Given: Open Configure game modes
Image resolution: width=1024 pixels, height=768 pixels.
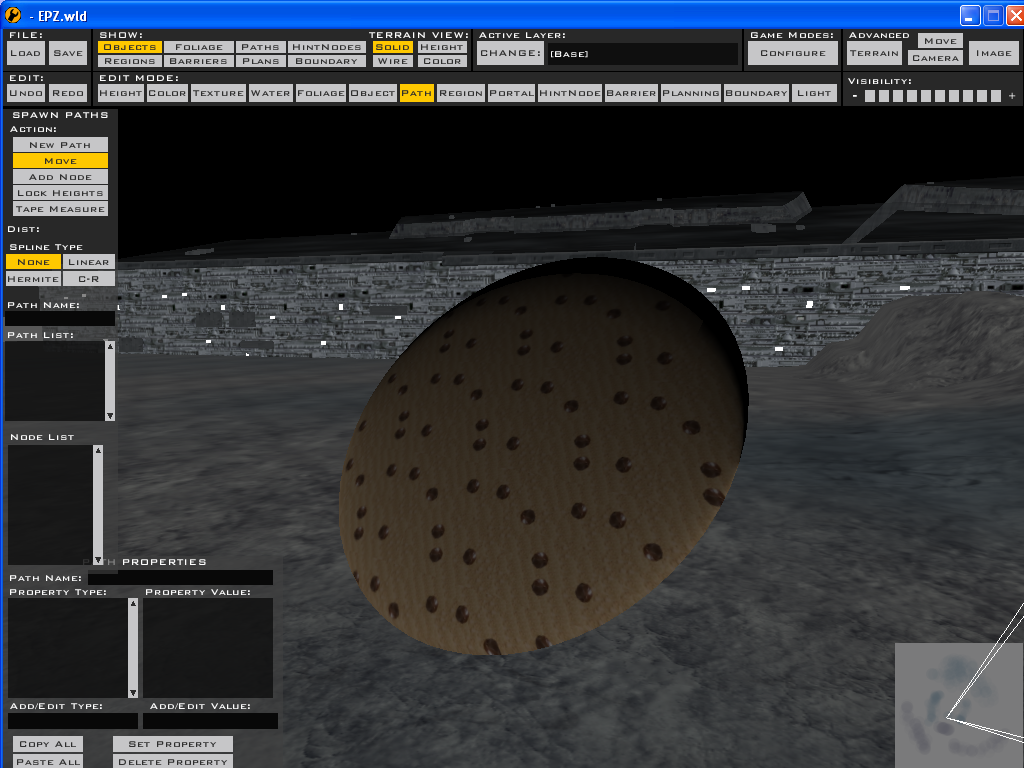Looking at the screenshot, I should (793, 54).
